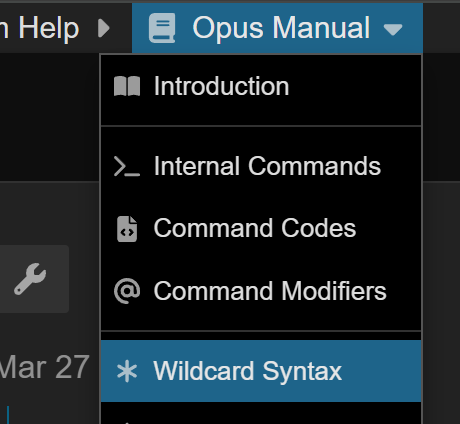Click the Opus Manual button label
Screen dimensions: 460x424
tap(281, 28)
